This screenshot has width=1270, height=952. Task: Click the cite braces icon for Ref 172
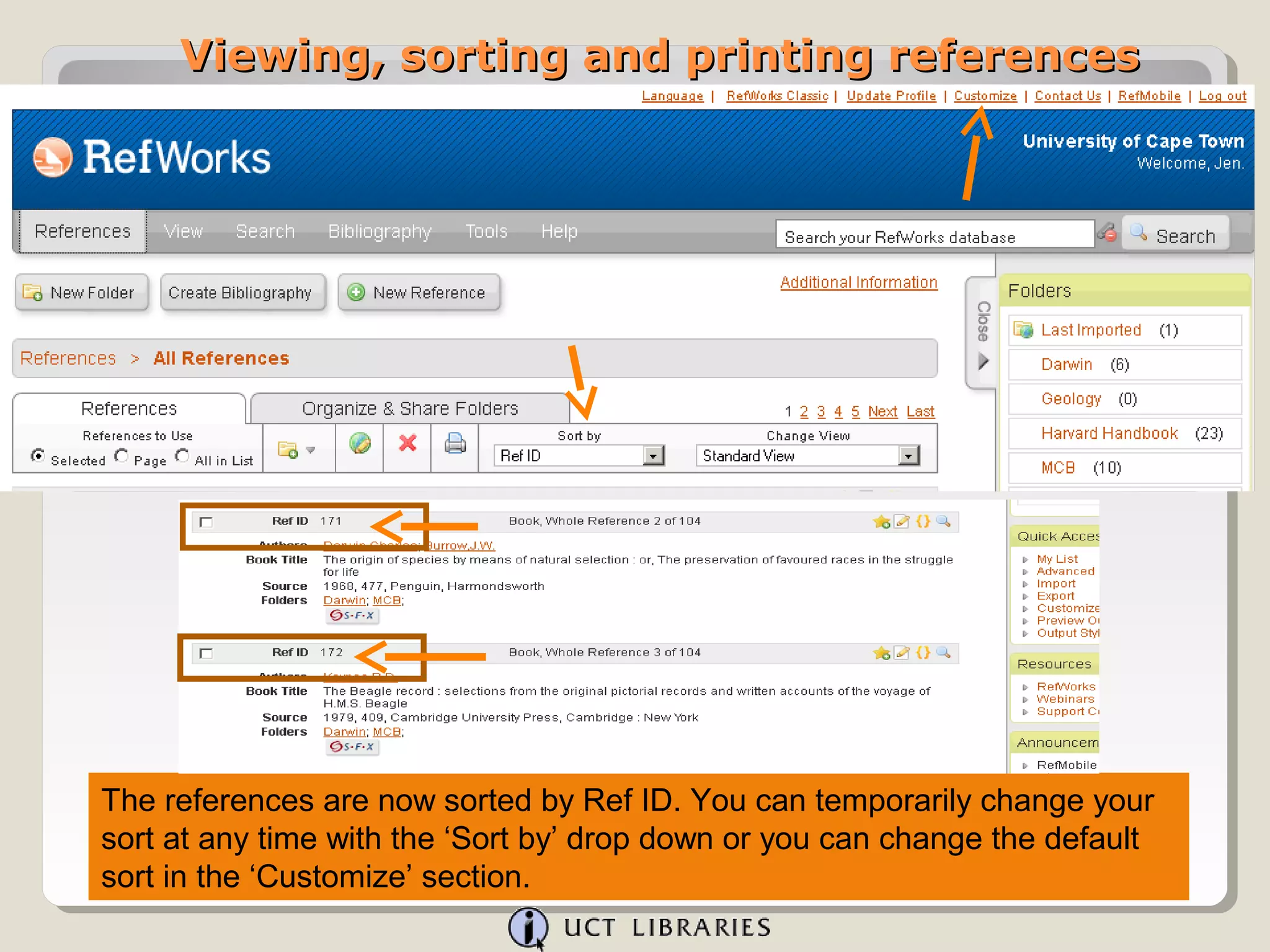tap(923, 652)
